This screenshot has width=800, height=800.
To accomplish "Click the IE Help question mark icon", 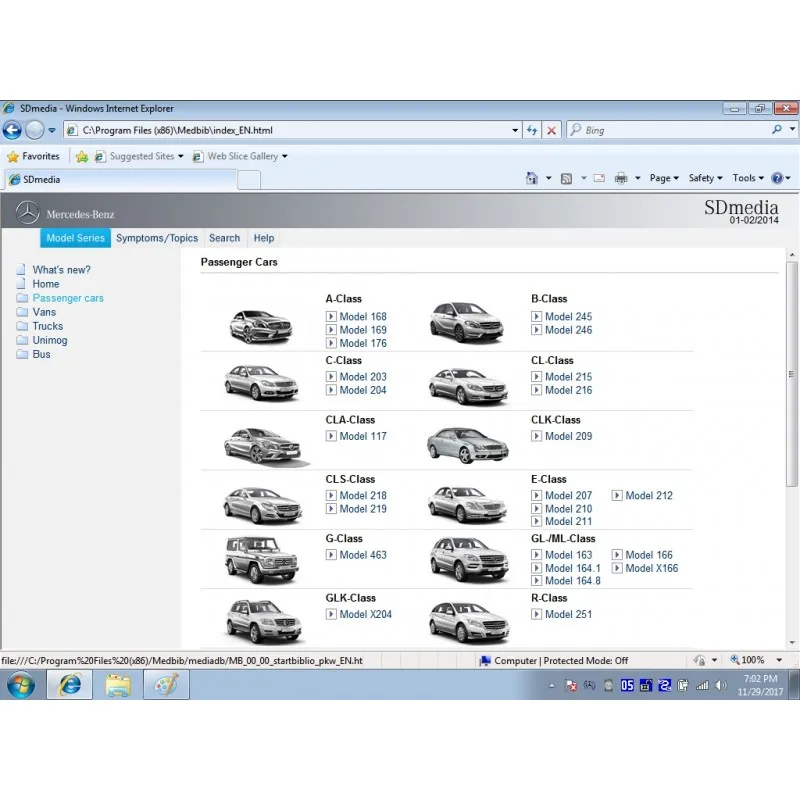I will click(x=777, y=178).
